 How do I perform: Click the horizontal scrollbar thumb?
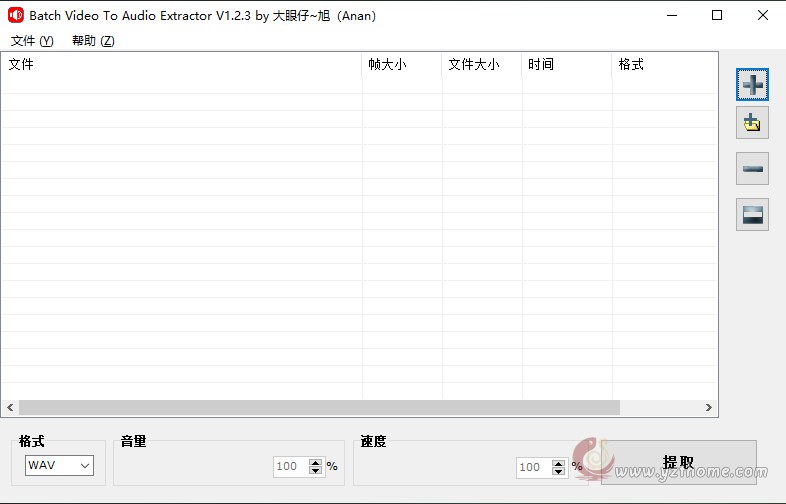pos(319,408)
